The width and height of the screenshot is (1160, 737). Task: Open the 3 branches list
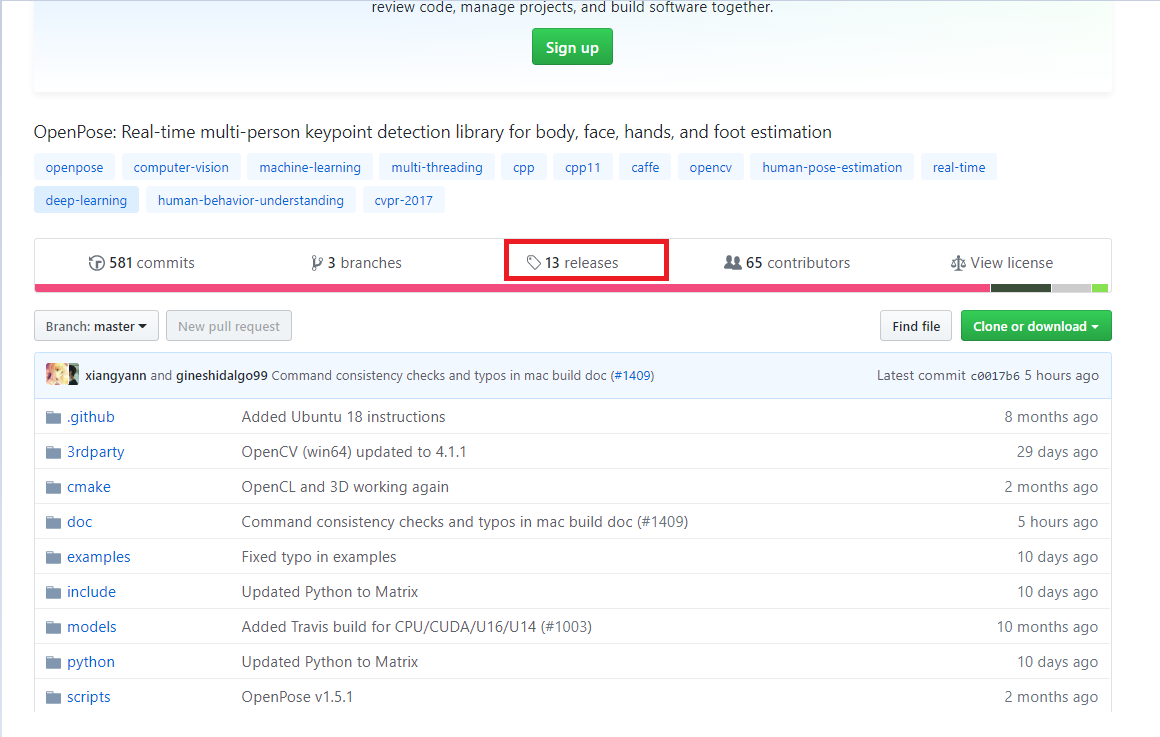357,263
